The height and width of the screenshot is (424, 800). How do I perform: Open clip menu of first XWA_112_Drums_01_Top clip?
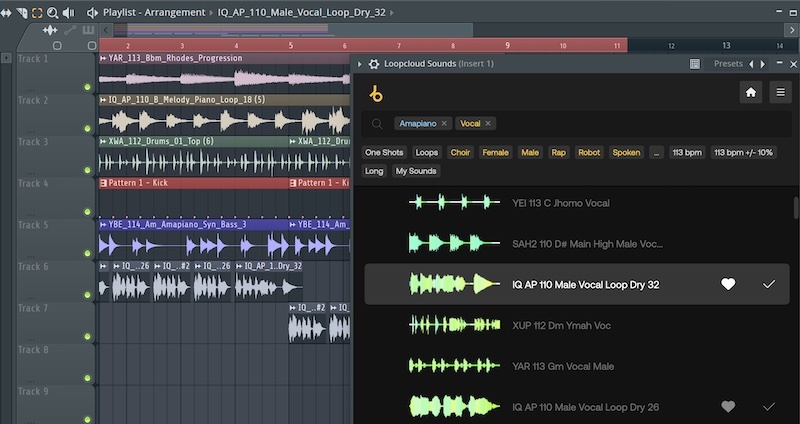(104, 141)
